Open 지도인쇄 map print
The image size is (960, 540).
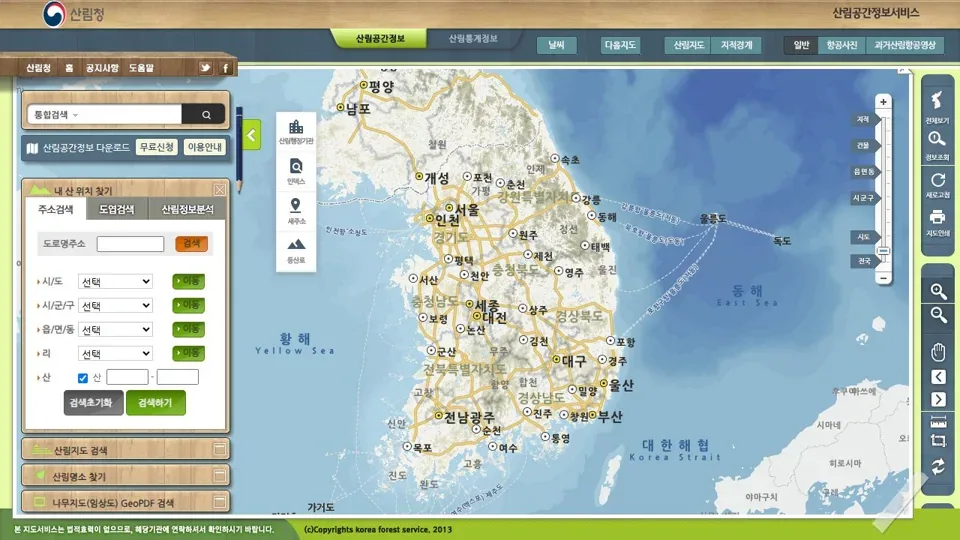tap(937, 222)
